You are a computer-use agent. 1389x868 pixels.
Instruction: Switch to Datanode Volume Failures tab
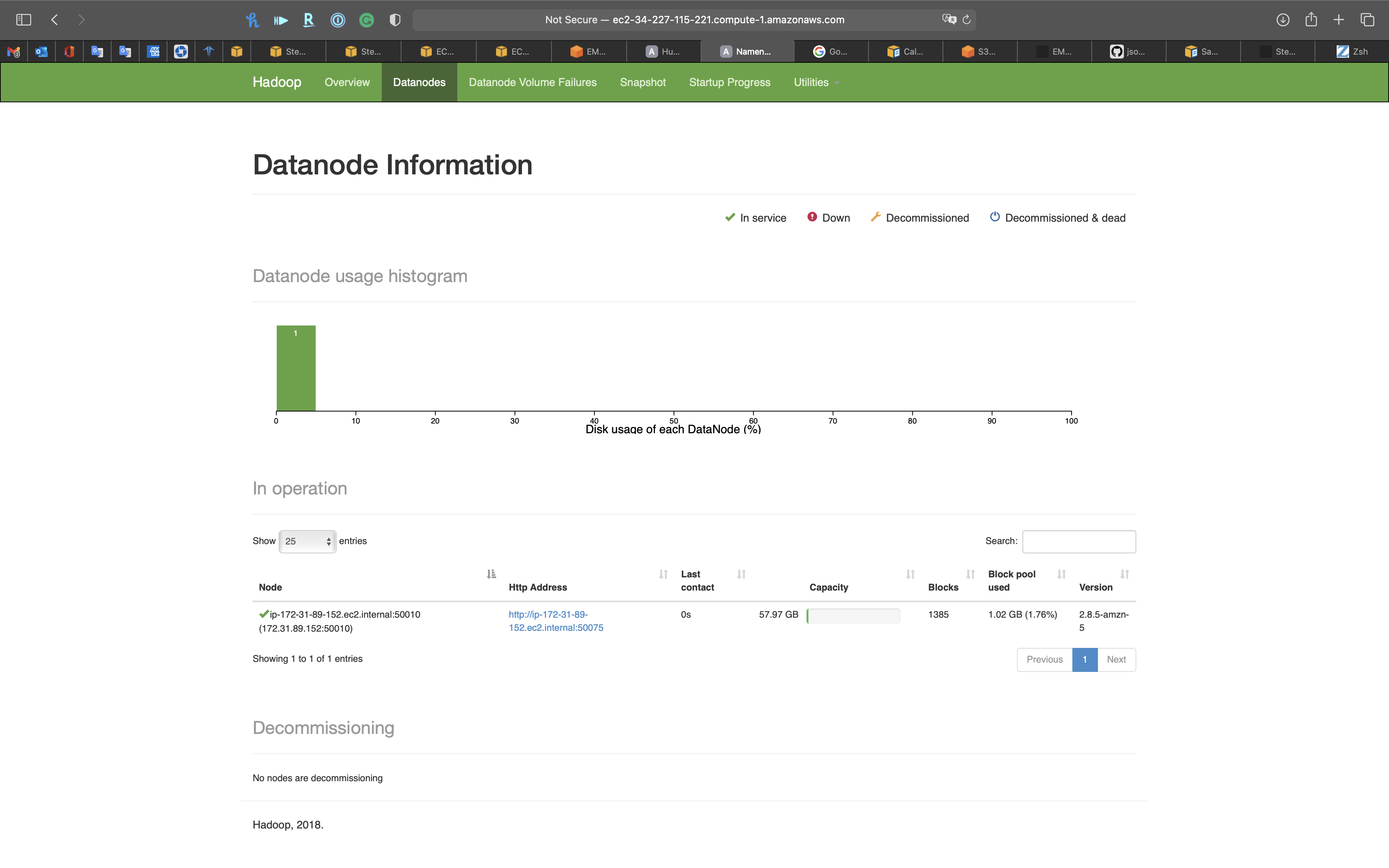(532, 82)
